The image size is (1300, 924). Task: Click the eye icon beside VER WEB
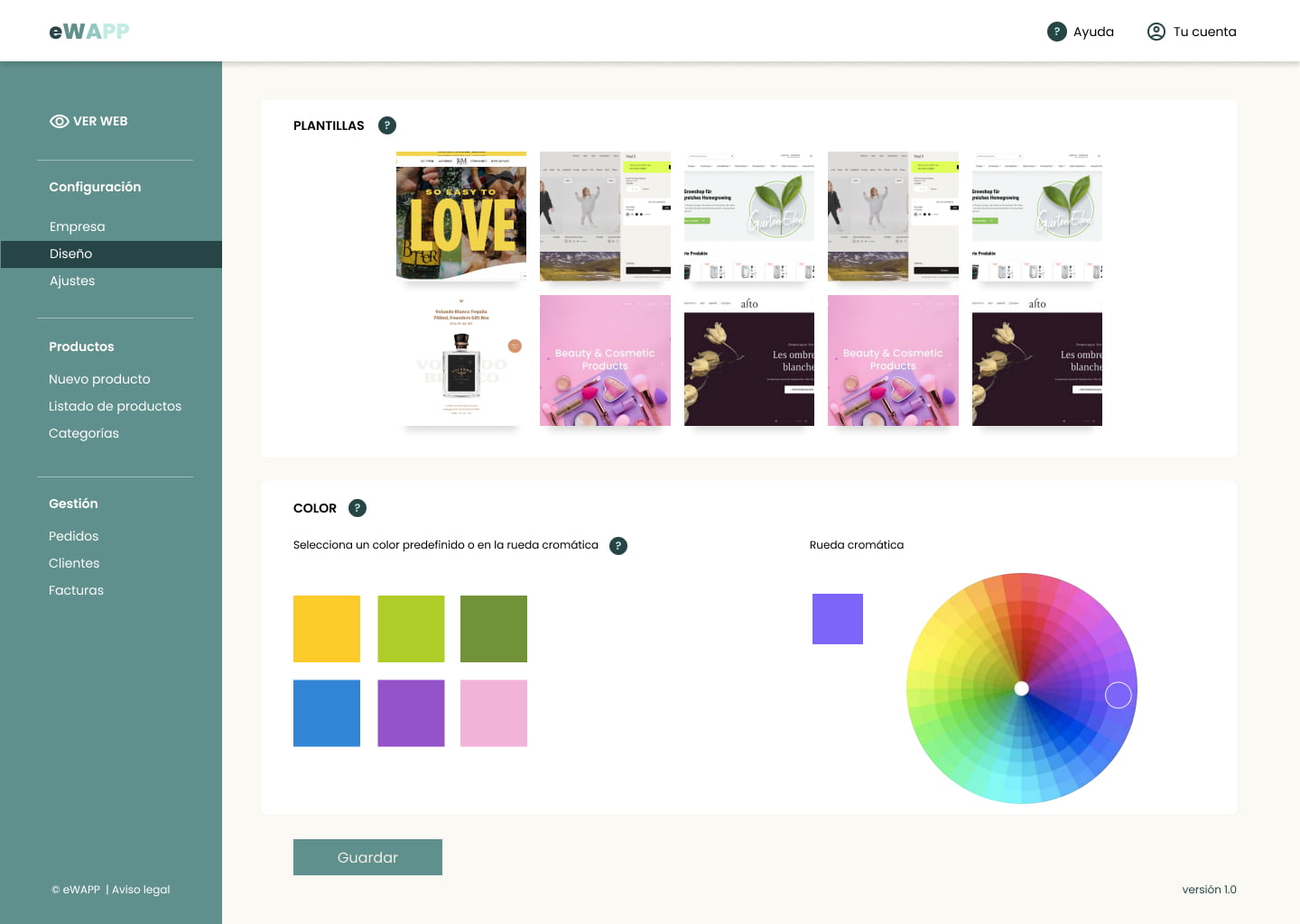point(60,121)
